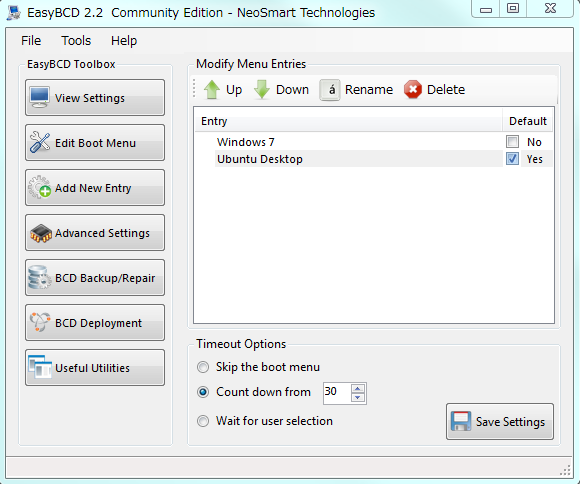Viewport: 580px width, 484px height.
Task: Increase countdown with the up spinner arrow
Action: (358, 389)
